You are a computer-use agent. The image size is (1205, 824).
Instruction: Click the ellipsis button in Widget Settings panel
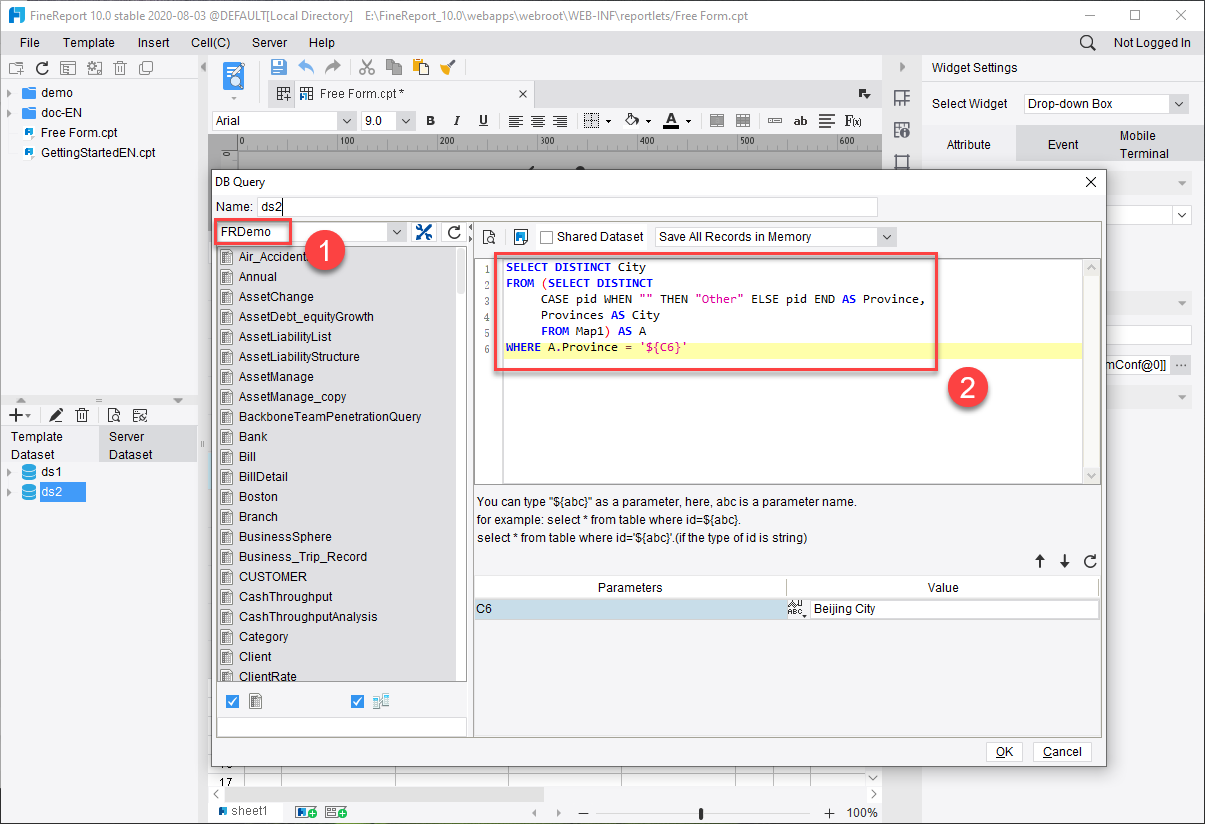pos(1182,366)
